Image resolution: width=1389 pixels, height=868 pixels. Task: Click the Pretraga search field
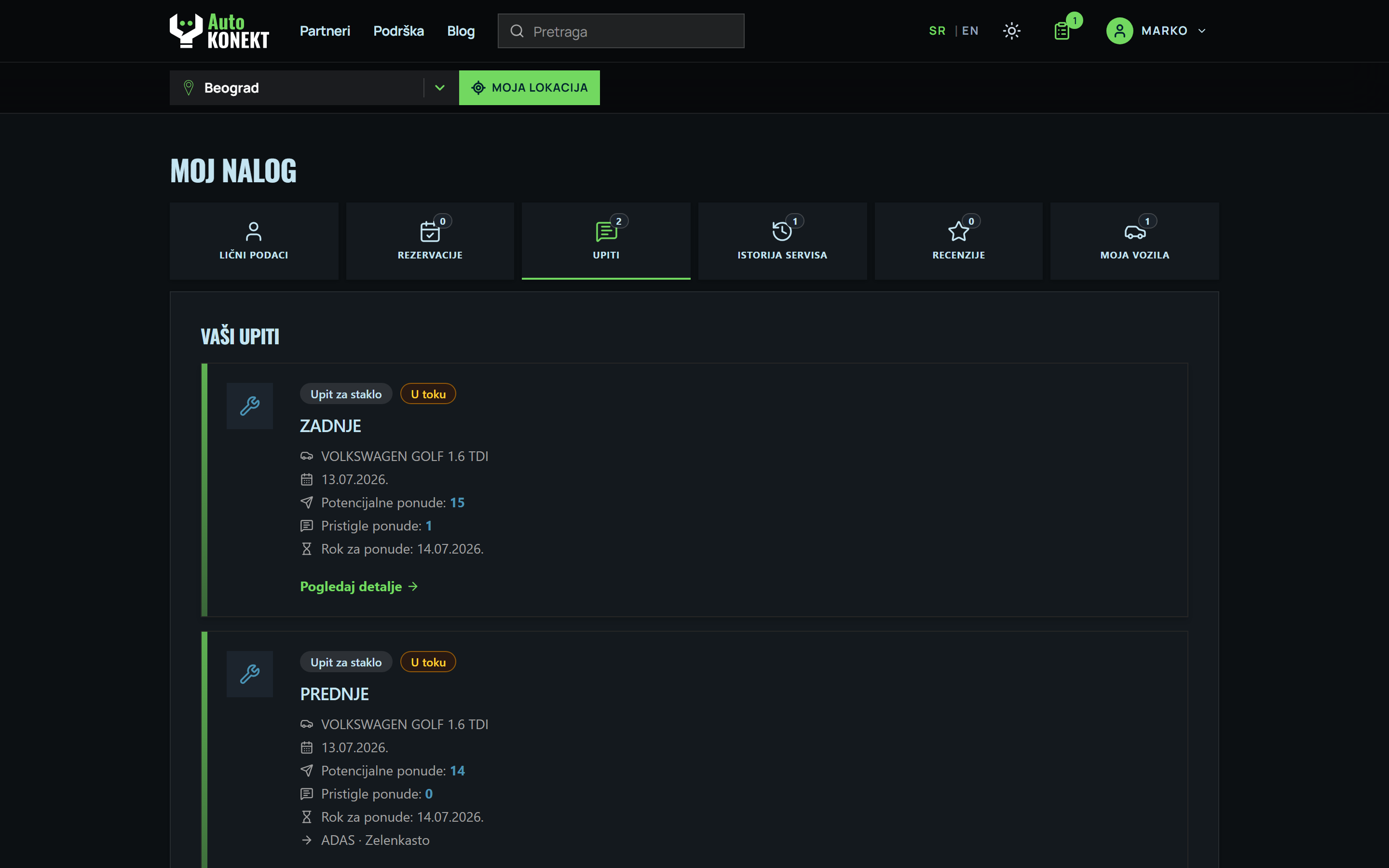pos(620,31)
